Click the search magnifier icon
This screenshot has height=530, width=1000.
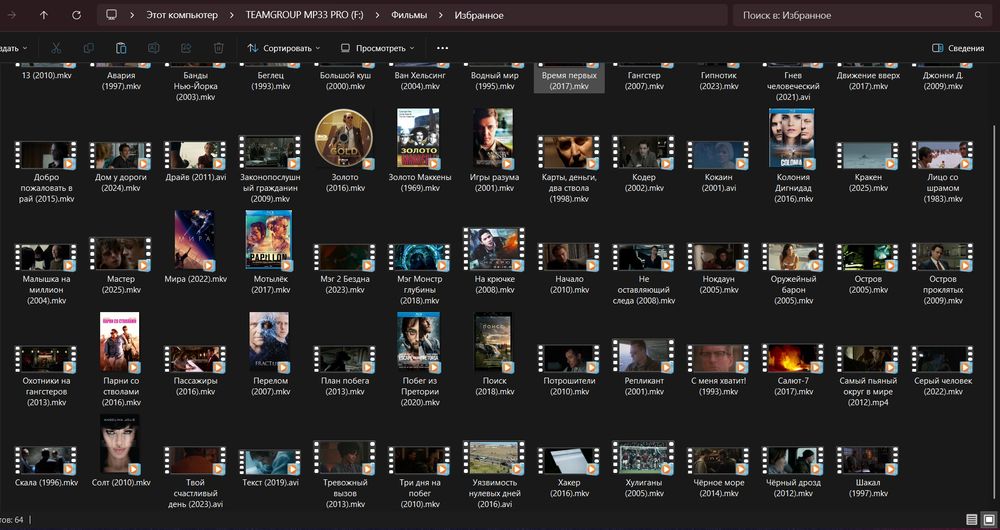coord(978,15)
